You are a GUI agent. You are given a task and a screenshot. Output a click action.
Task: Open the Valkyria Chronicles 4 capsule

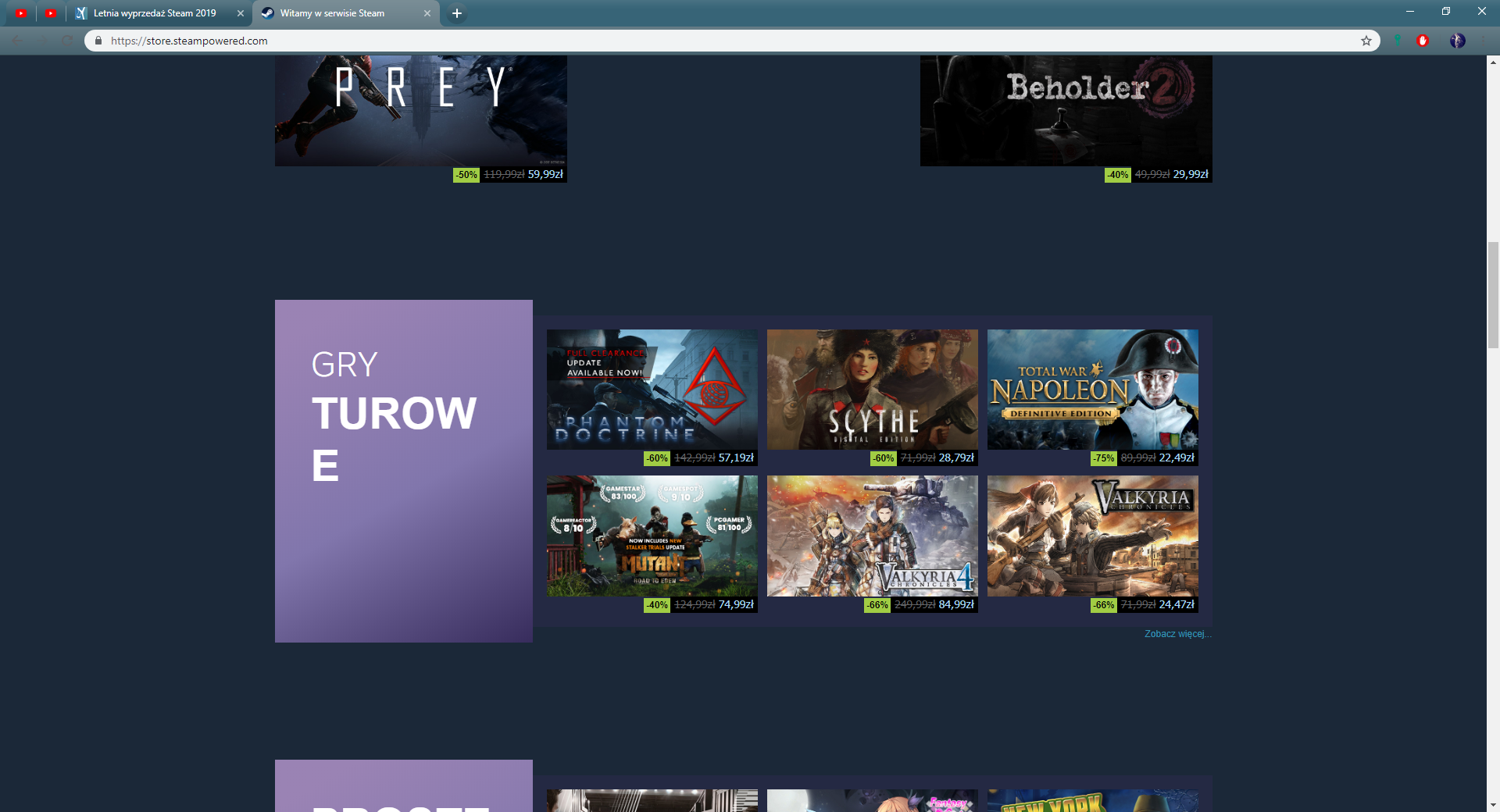click(x=873, y=536)
